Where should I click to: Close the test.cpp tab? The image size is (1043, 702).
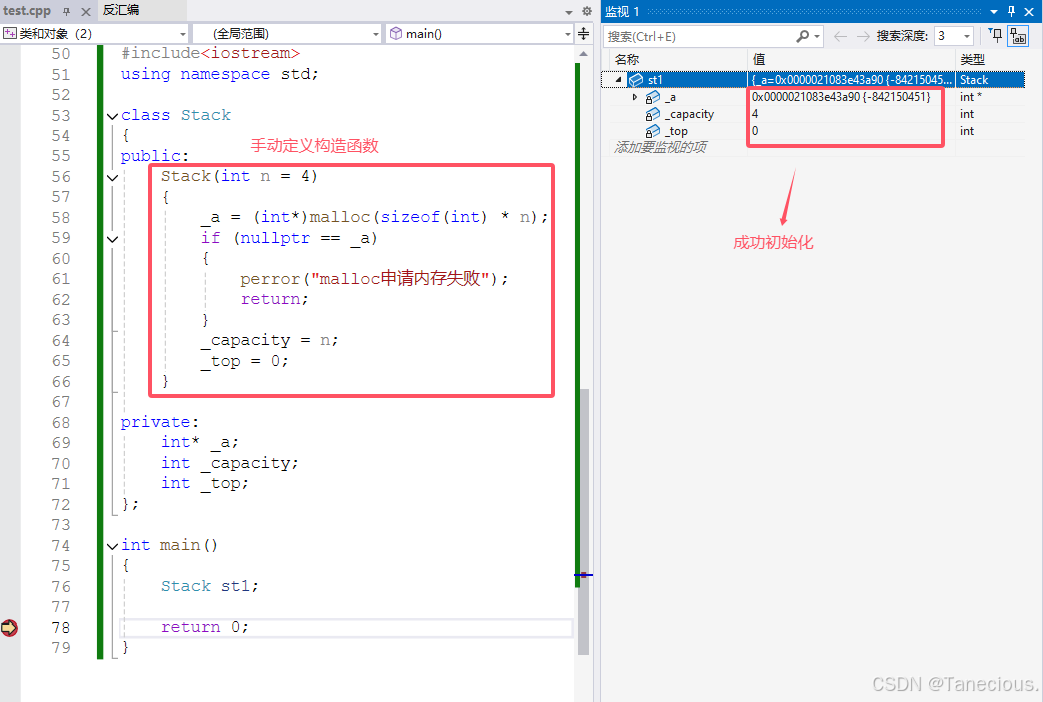click(86, 11)
